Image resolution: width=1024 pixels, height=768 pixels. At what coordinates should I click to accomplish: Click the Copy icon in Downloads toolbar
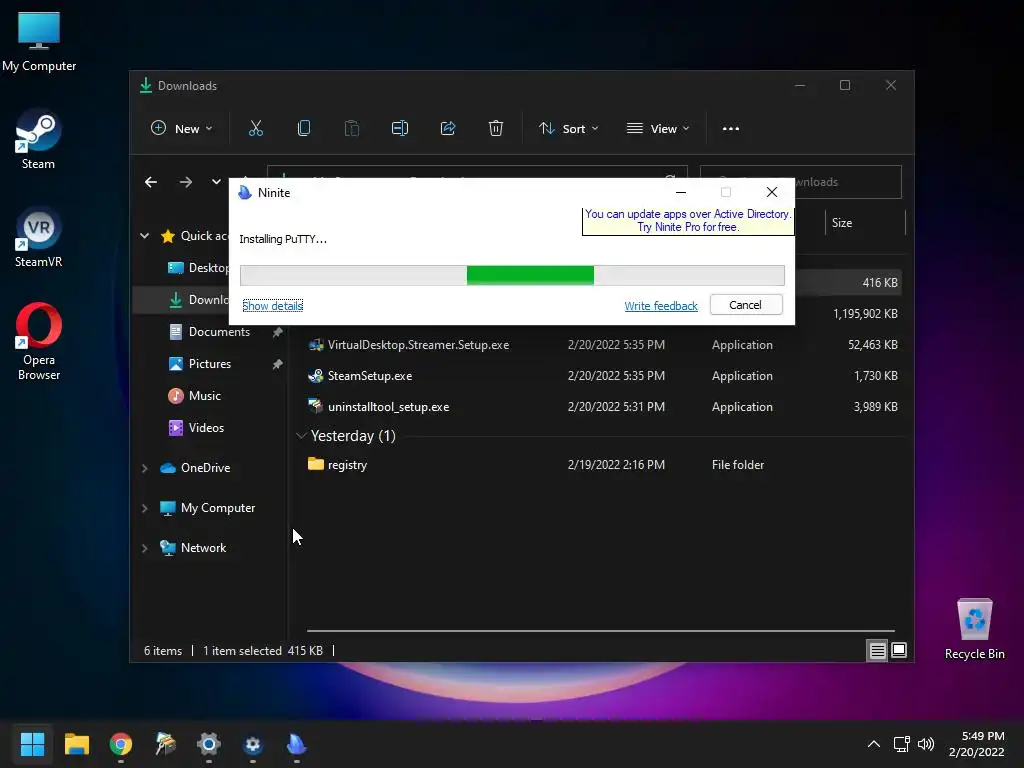[304, 129]
